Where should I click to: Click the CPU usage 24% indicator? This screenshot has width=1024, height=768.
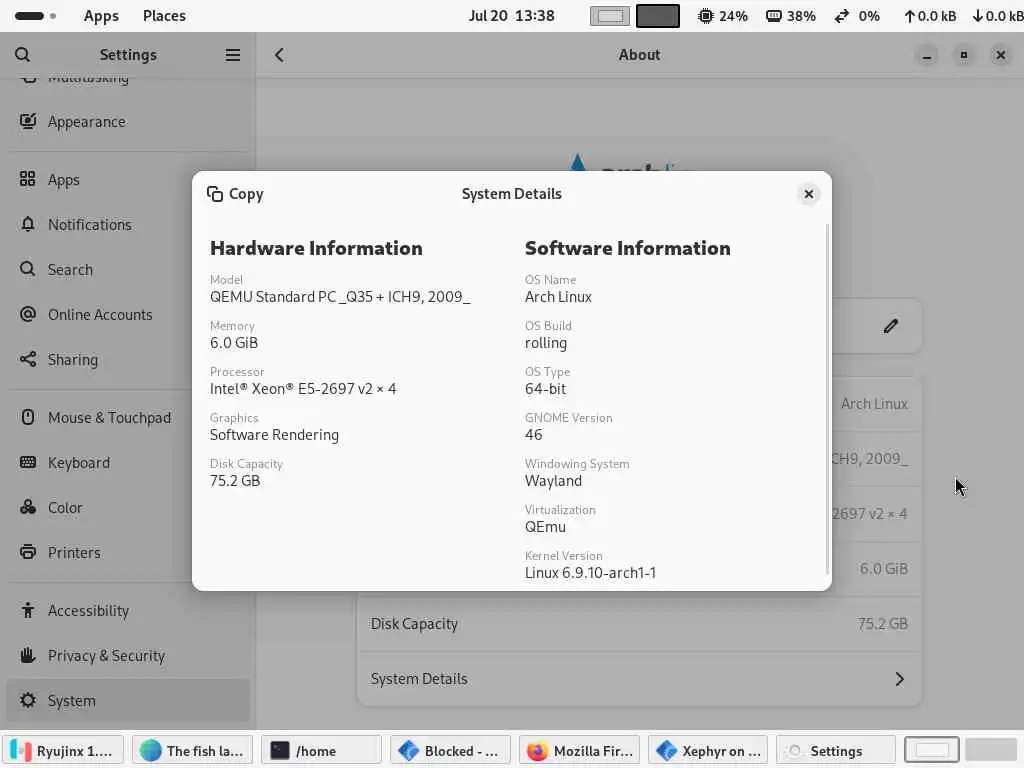(723, 16)
